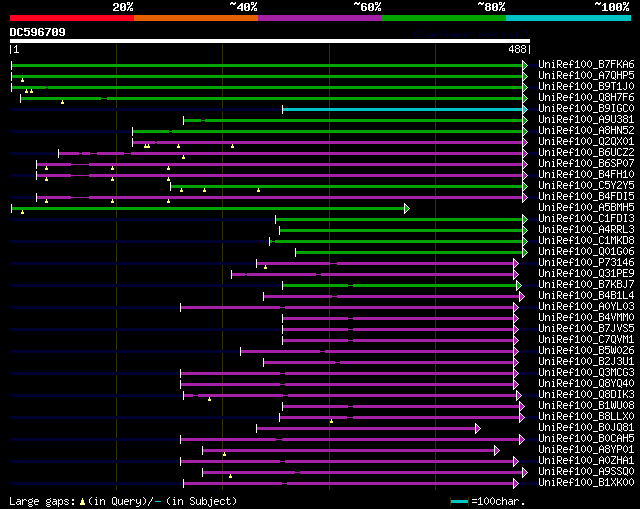640x509 pixels.
Task: Click the UniRef100_B1WU08 hit
Action: pos(586,406)
